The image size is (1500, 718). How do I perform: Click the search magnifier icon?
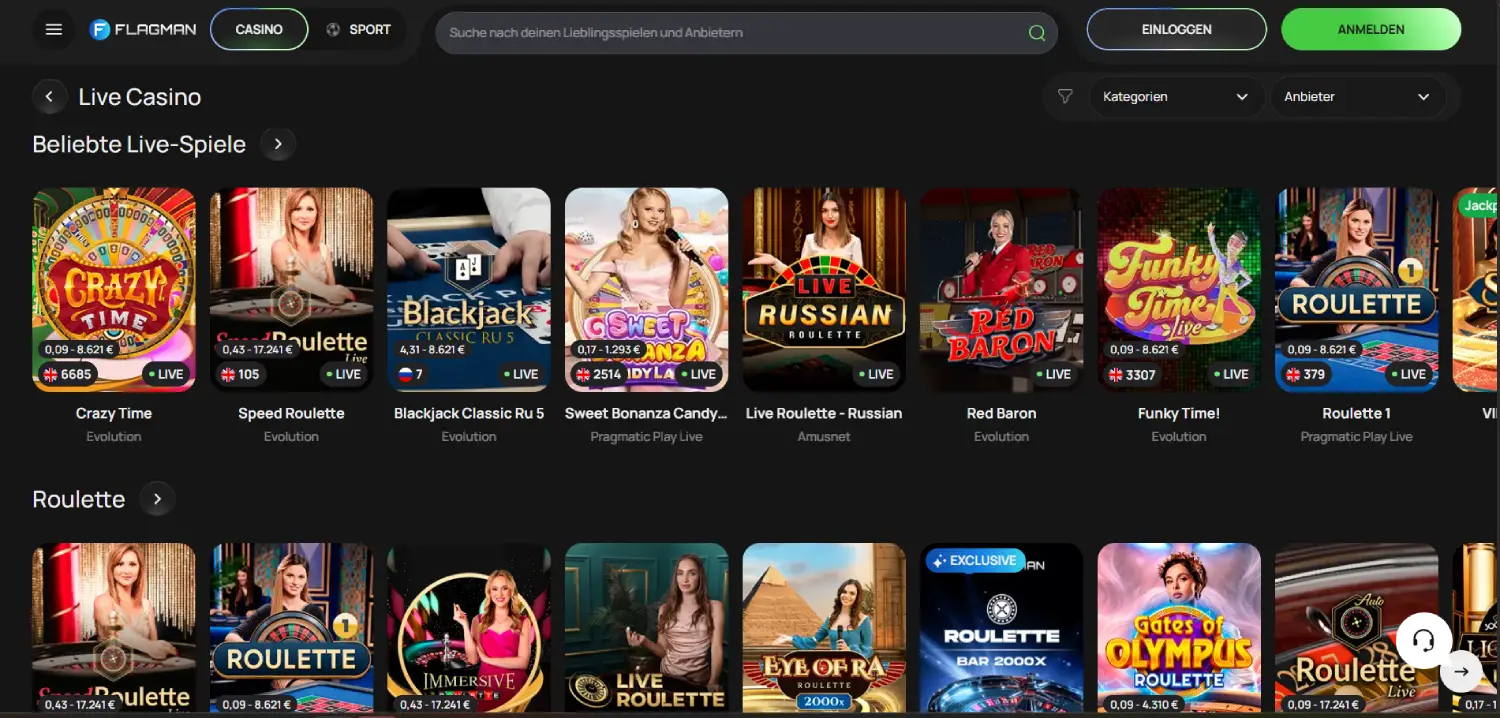point(1037,33)
